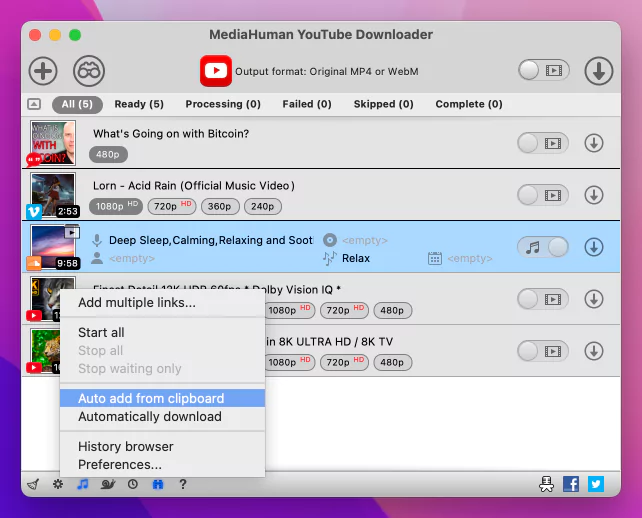Viewport: 642px width, 518px height.
Task: Open the clock history icon
Action: pos(133,484)
